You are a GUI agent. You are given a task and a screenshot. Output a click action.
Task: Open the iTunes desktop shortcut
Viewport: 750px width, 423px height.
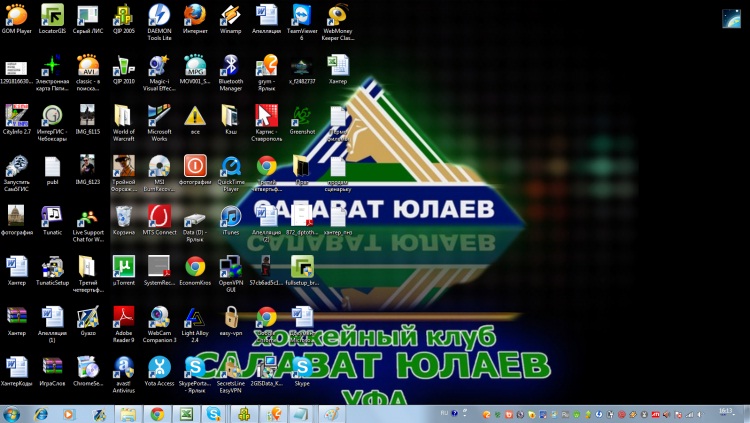point(231,216)
